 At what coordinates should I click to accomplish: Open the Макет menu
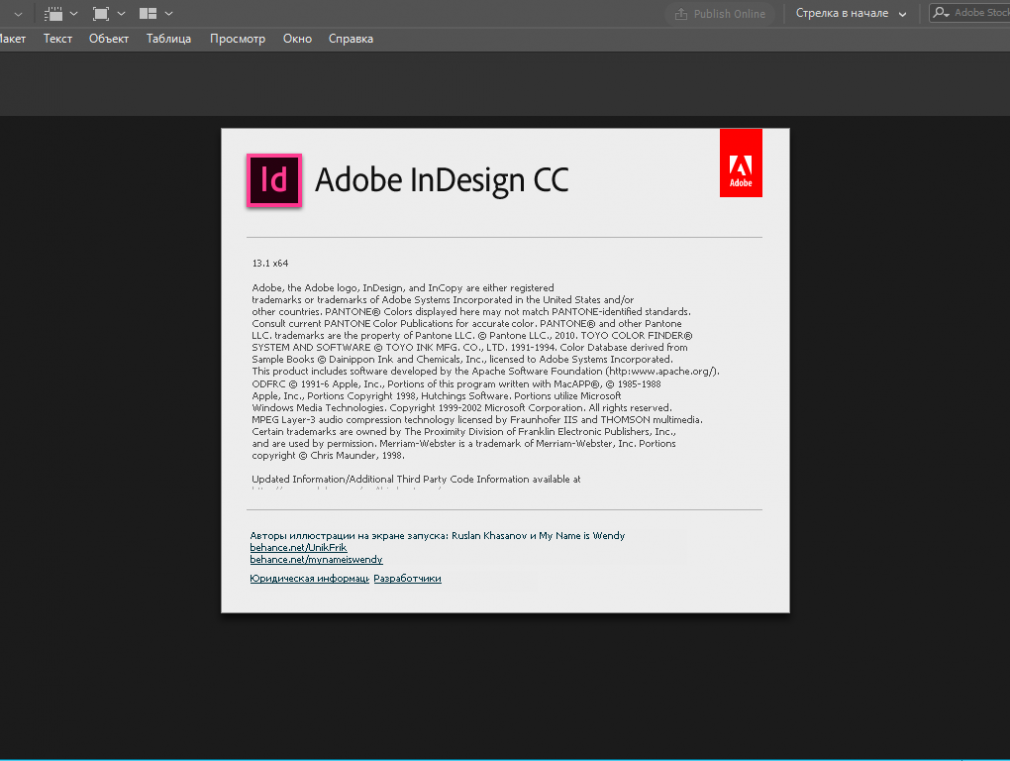[x=12, y=39]
